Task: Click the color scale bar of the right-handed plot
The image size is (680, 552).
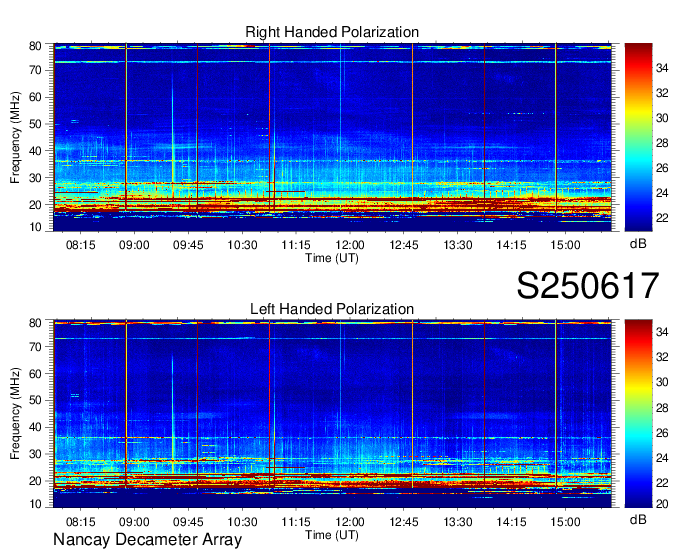Action: tap(638, 137)
